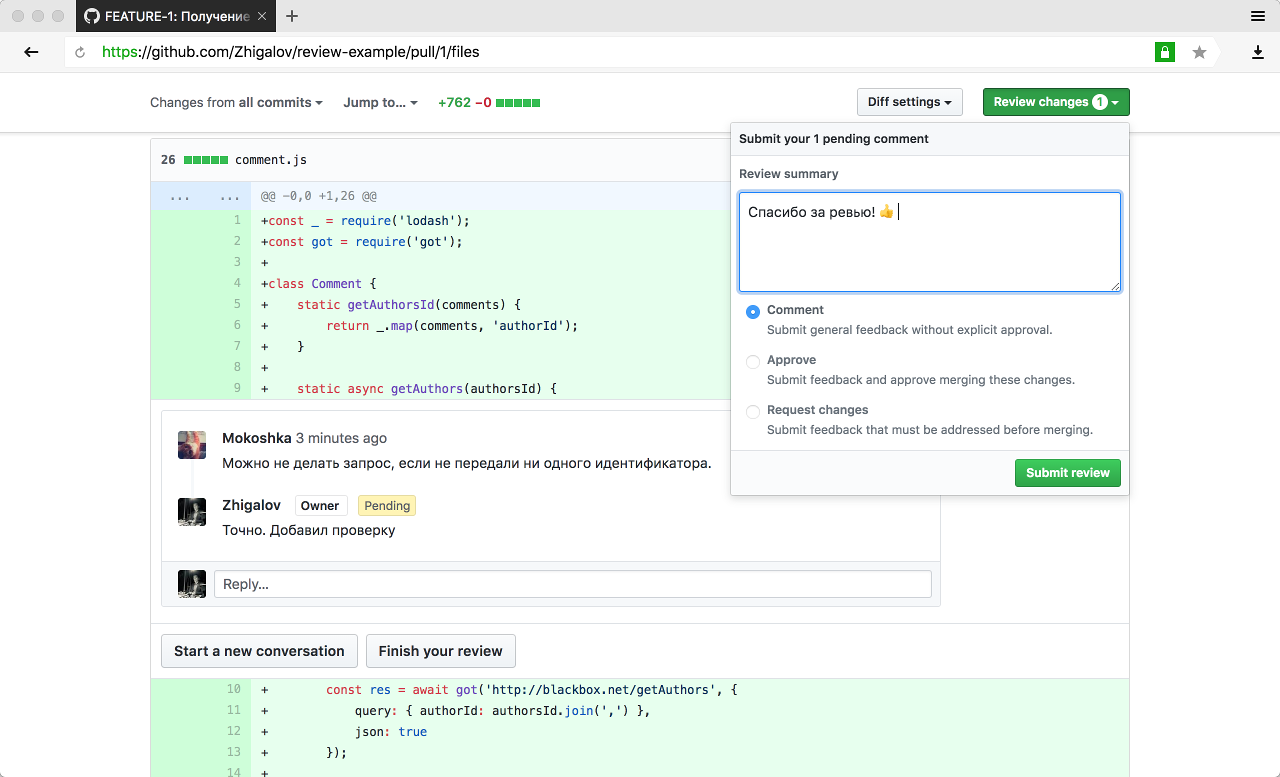The image size is (1280, 777).
Task: Open downloads via the download arrow icon
Action: [x=1258, y=52]
